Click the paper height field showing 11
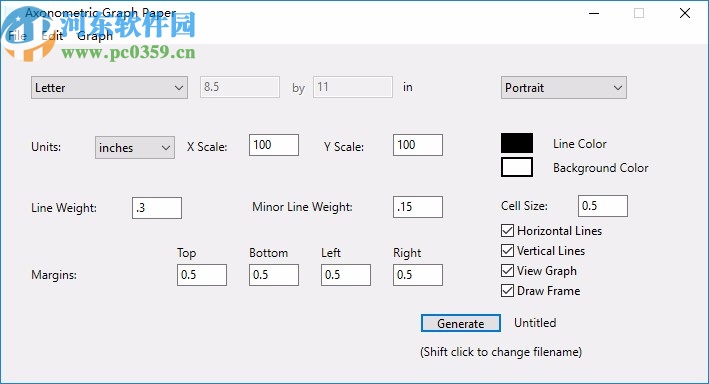Viewport: 709px width, 384px height. pyautogui.click(x=353, y=87)
